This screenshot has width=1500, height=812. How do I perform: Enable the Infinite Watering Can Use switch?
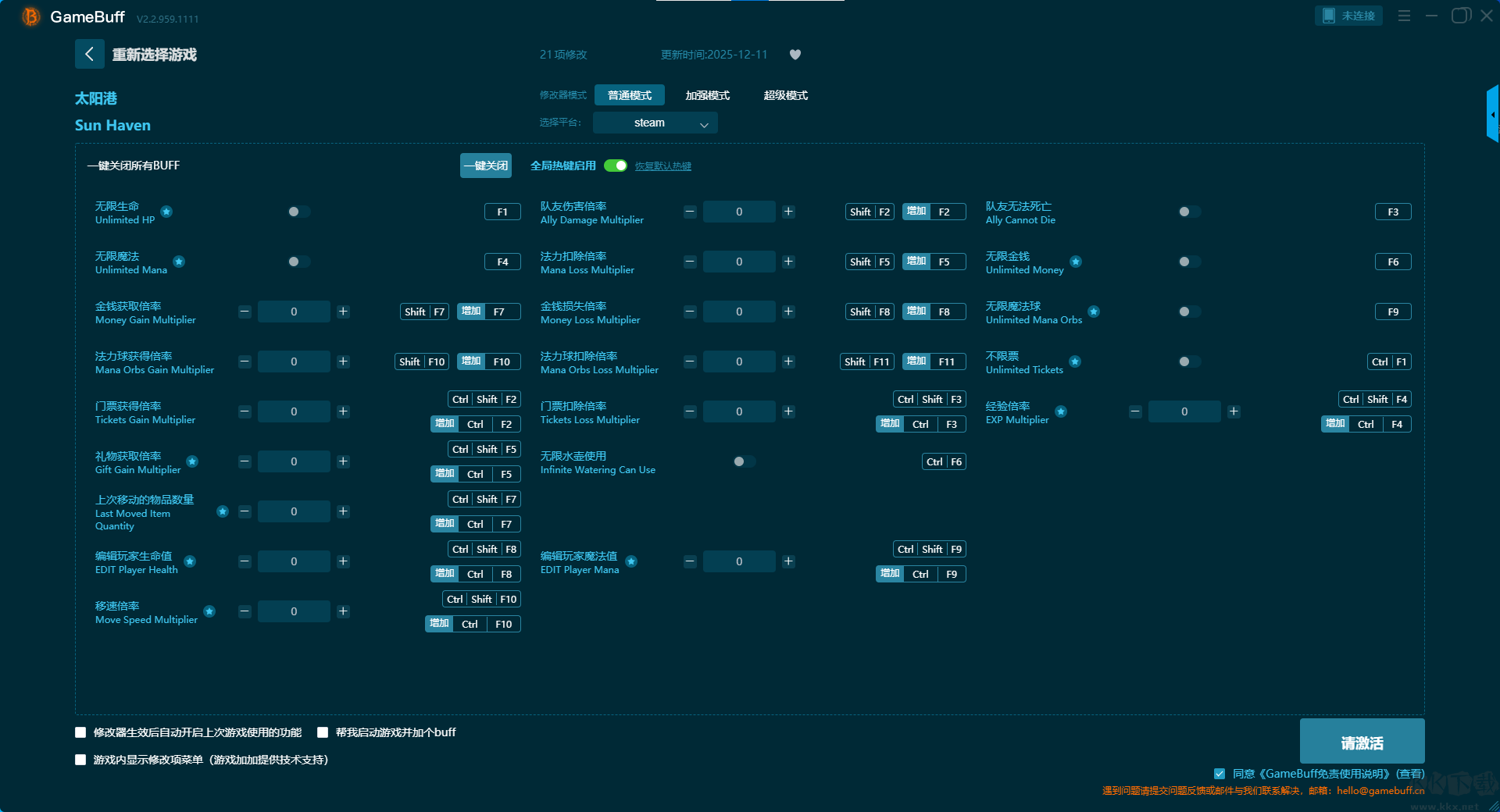pos(744,461)
